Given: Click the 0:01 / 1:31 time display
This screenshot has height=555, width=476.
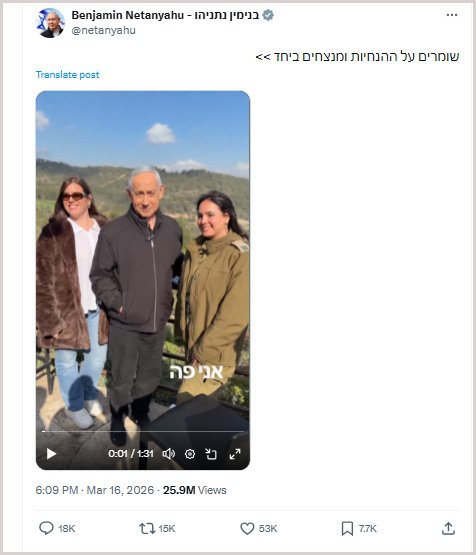Looking at the screenshot, I should coord(131,454).
